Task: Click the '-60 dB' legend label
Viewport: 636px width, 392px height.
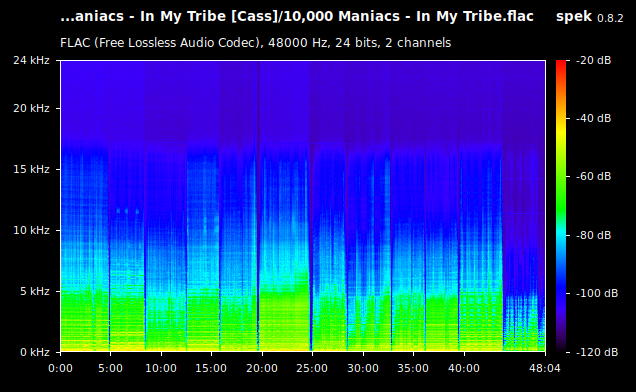Action: [593, 176]
